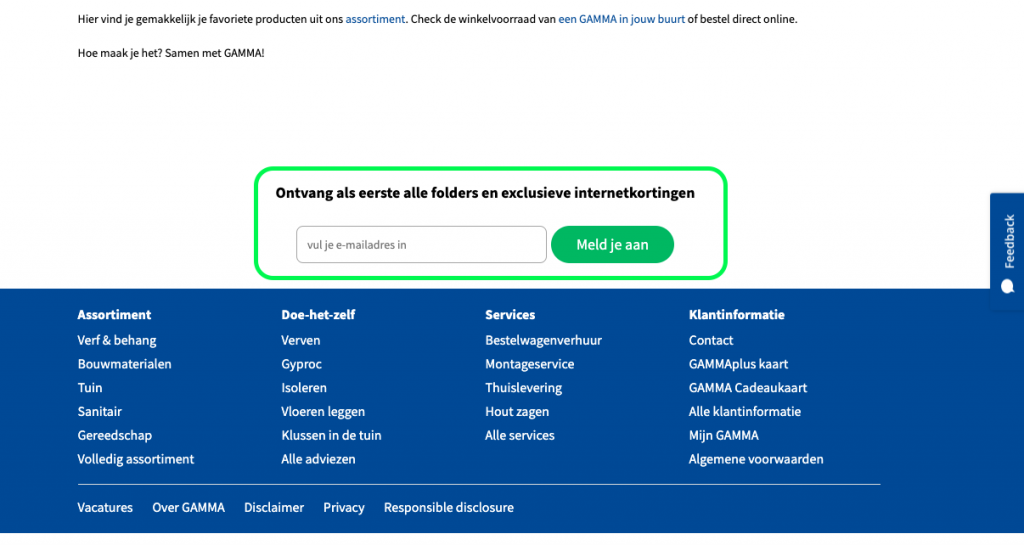Open Verf & behang footer link
This screenshot has height=545, width=1024.
(117, 340)
